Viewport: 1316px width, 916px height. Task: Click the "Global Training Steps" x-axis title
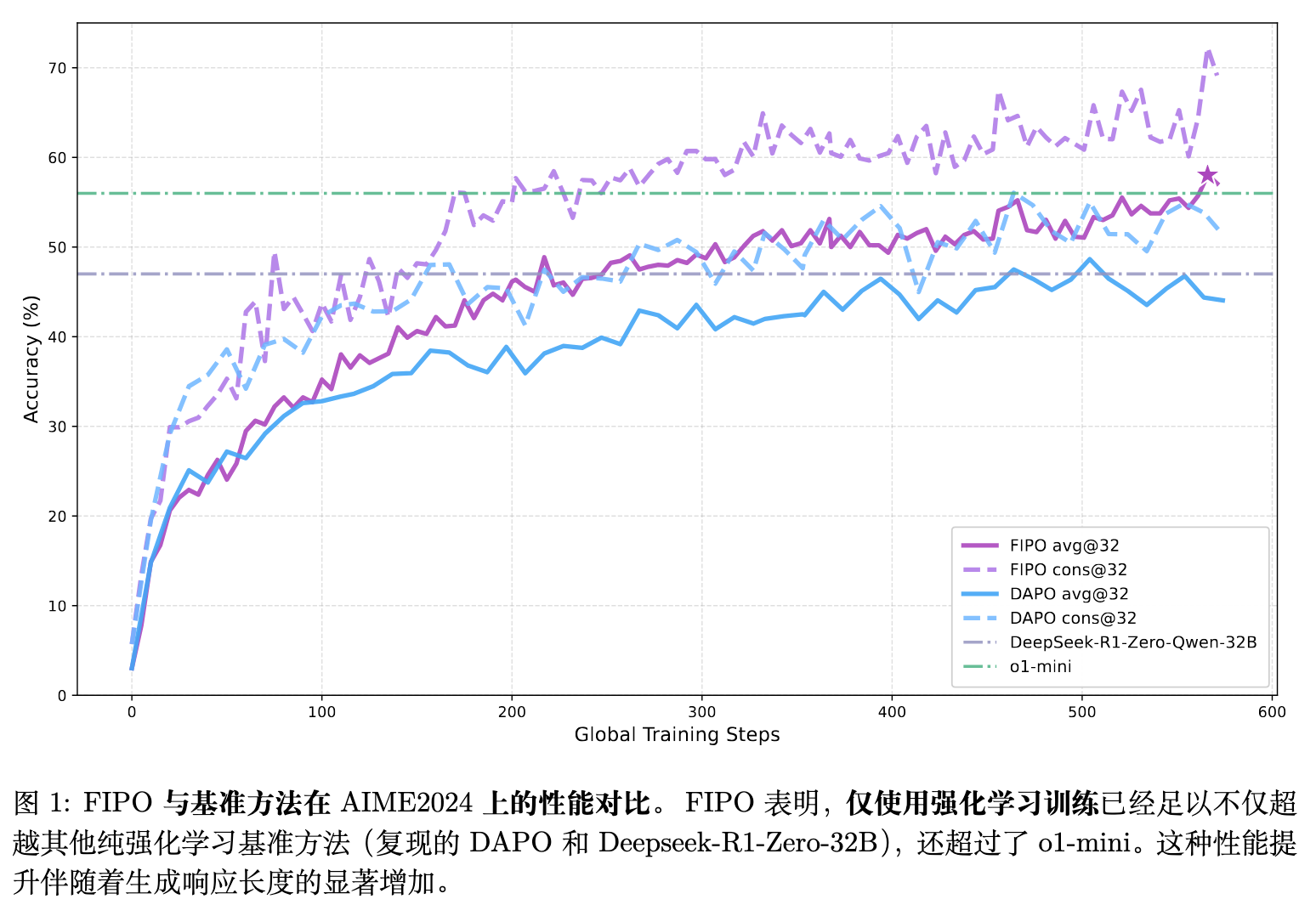(x=677, y=735)
